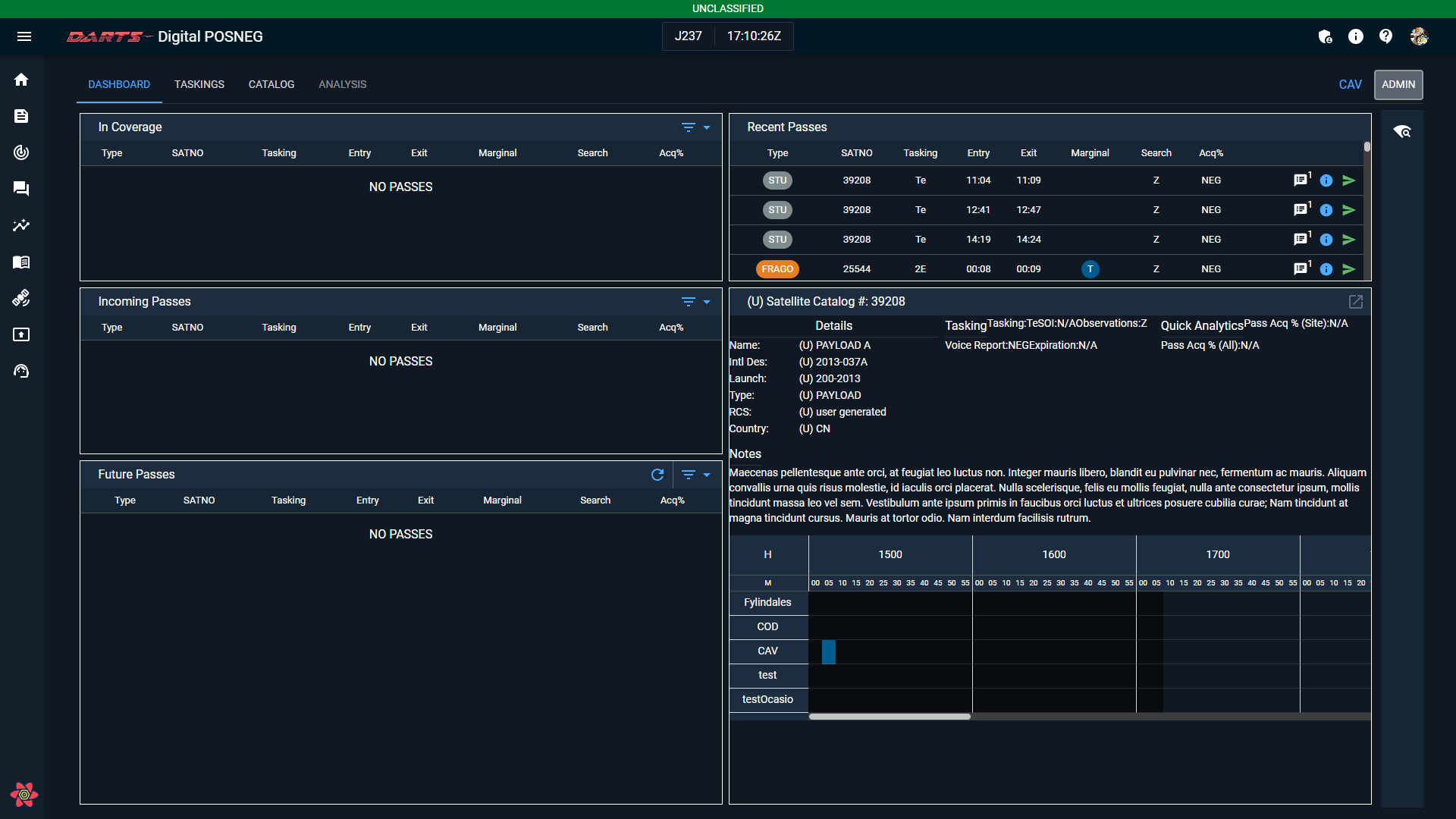Open the hamburger navigation menu
The width and height of the screenshot is (1456, 819).
(x=24, y=36)
